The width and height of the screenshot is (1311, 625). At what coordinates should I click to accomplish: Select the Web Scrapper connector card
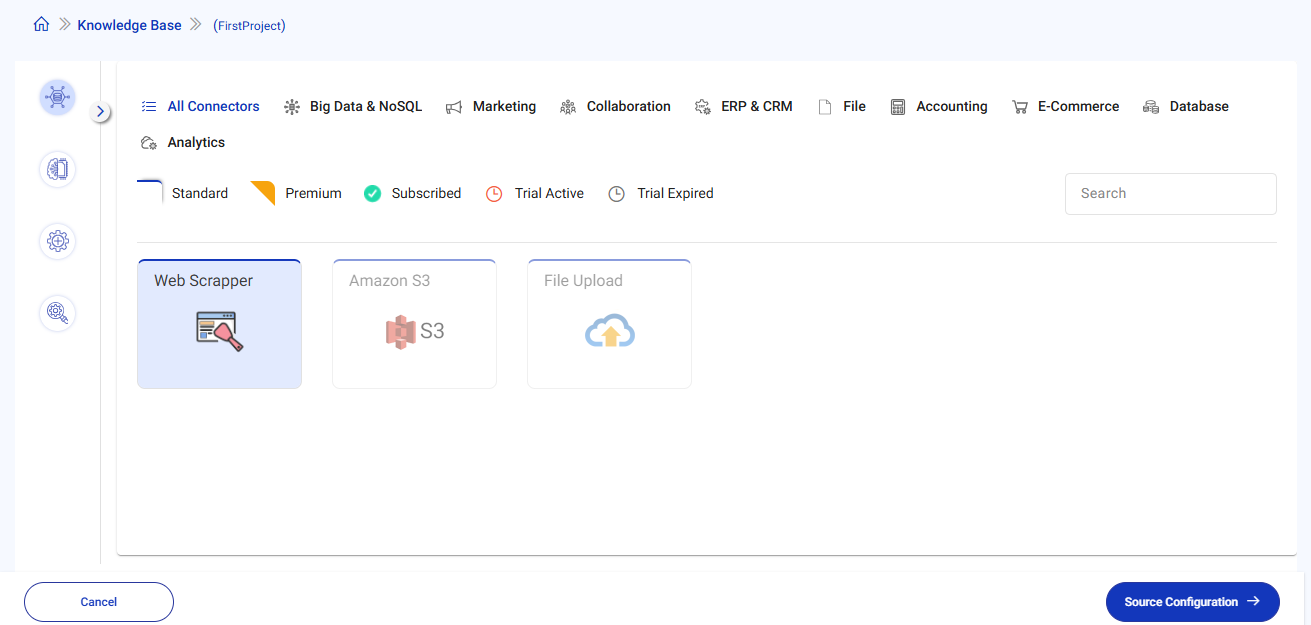click(x=219, y=324)
